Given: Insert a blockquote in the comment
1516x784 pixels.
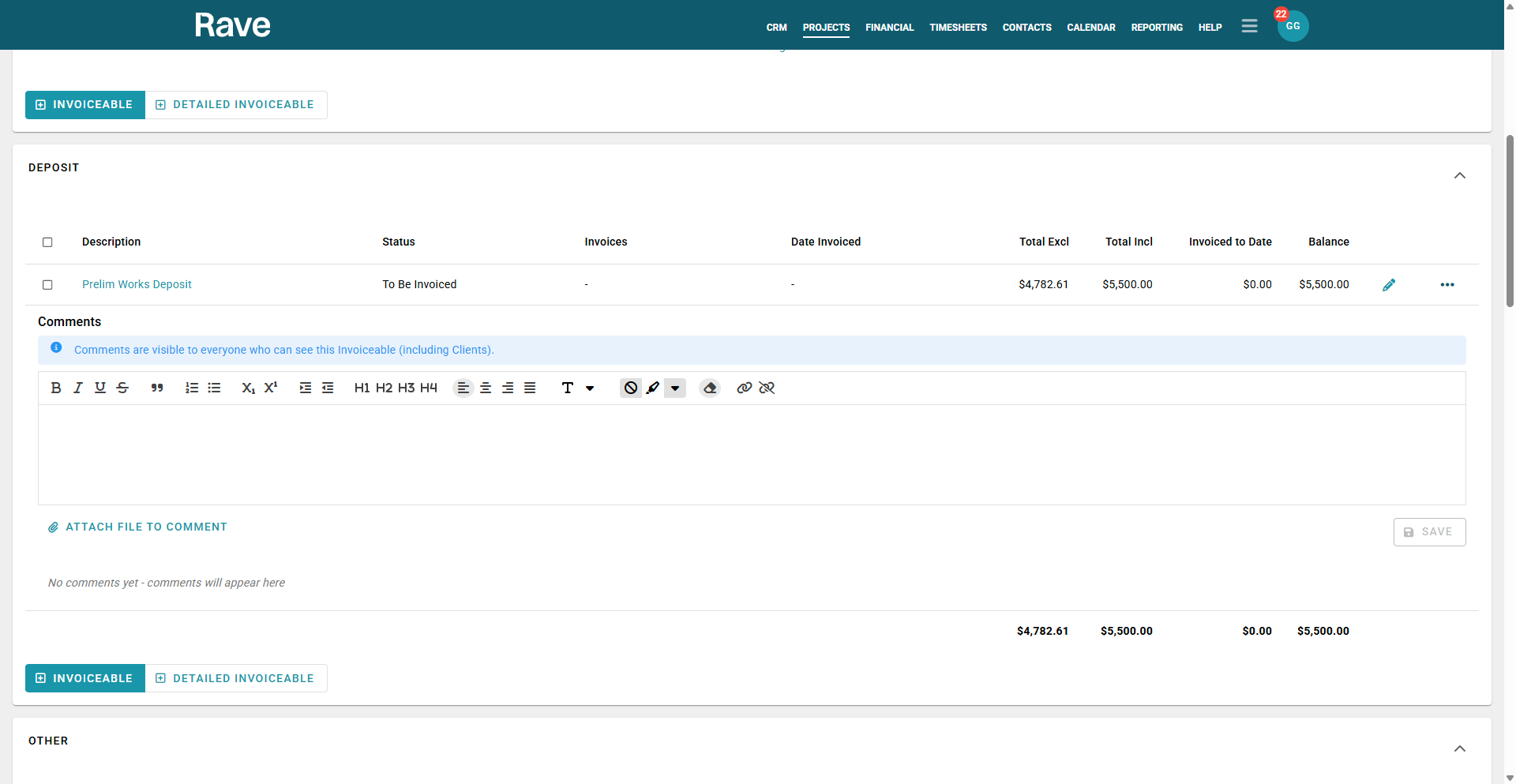Looking at the screenshot, I should 157,388.
